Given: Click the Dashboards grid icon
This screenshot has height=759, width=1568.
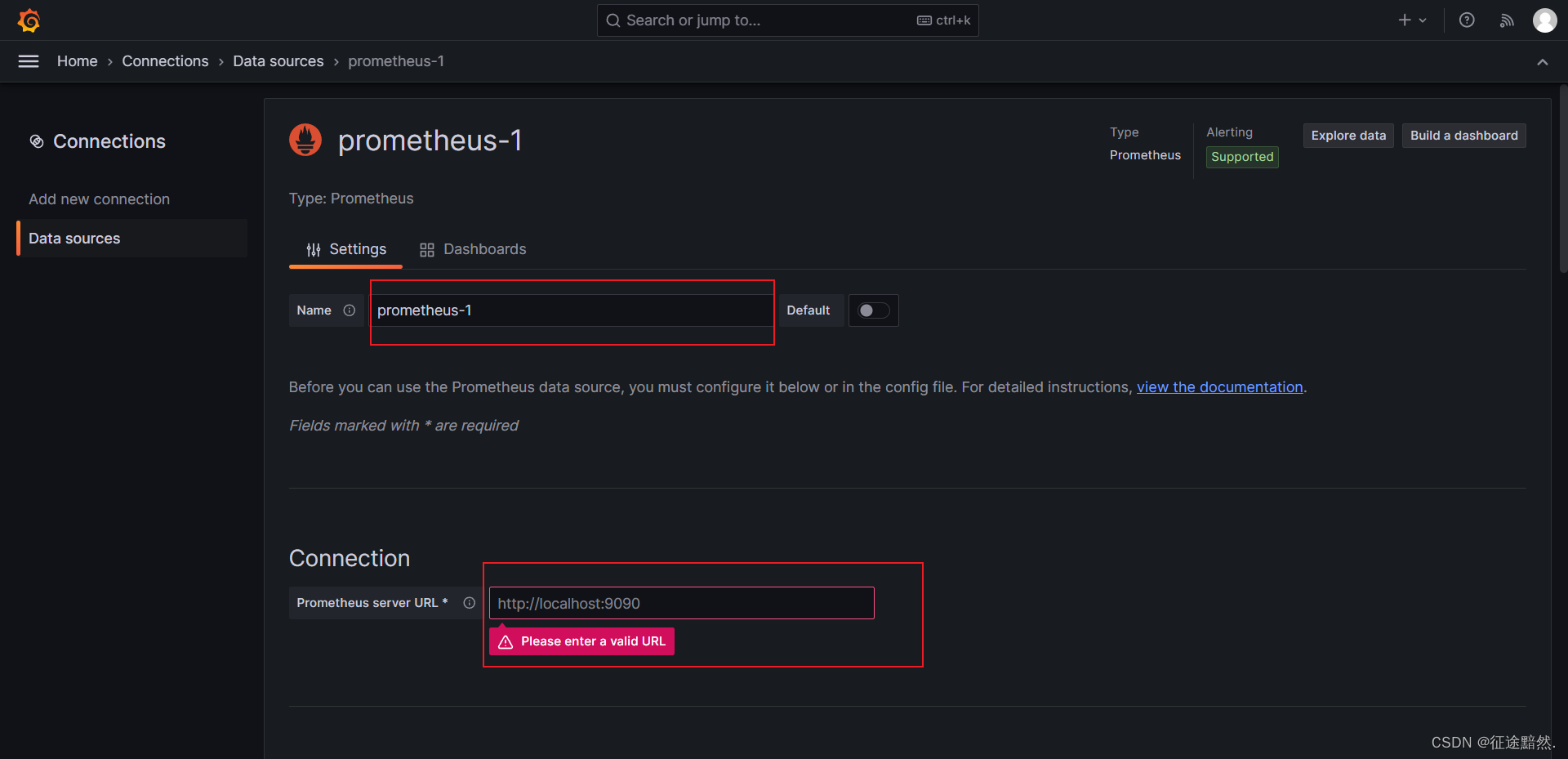Looking at the screenshot, I should (427, 250).
